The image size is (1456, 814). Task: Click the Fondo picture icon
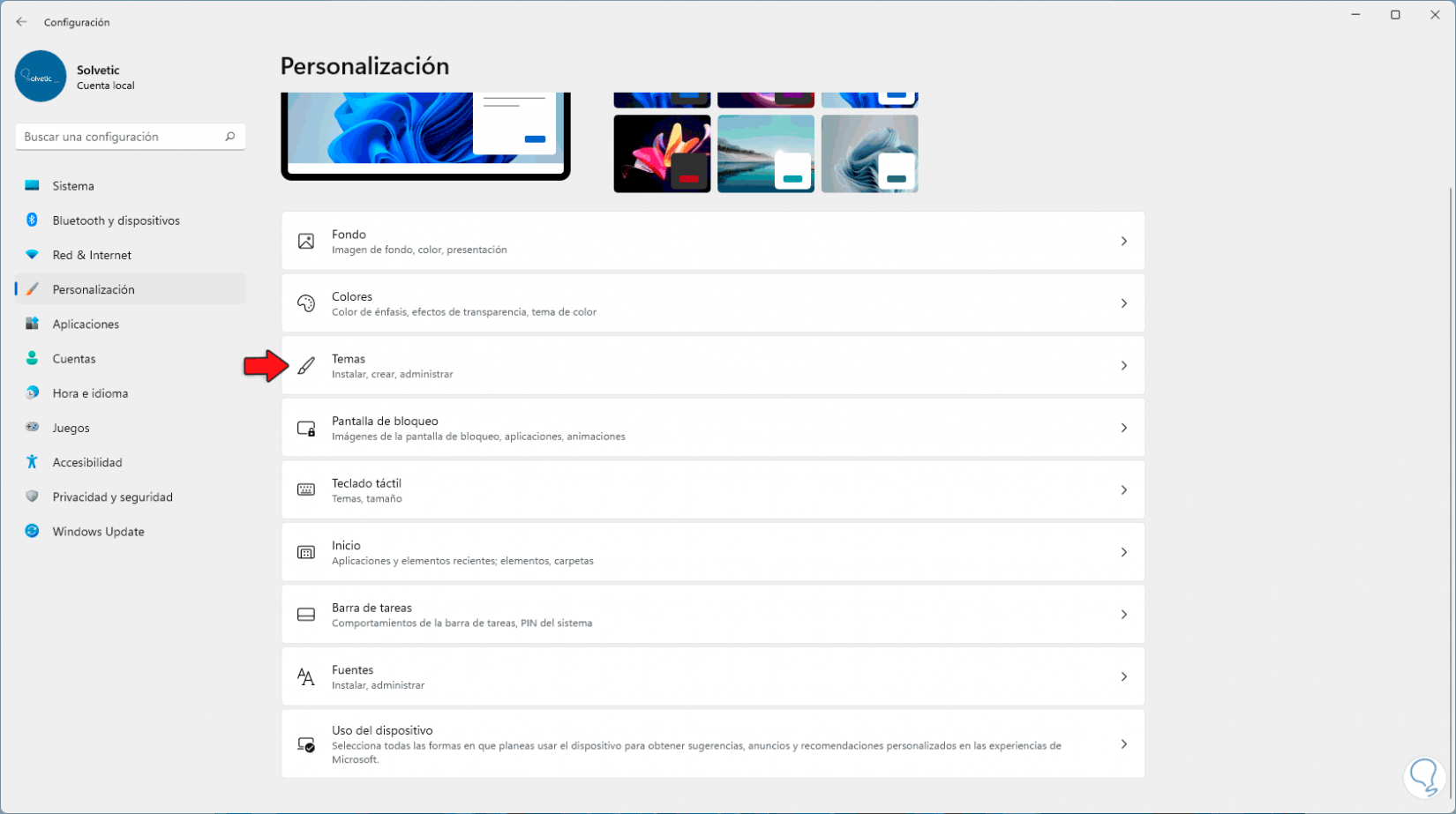pyautogui.click(x=306, y=242)
